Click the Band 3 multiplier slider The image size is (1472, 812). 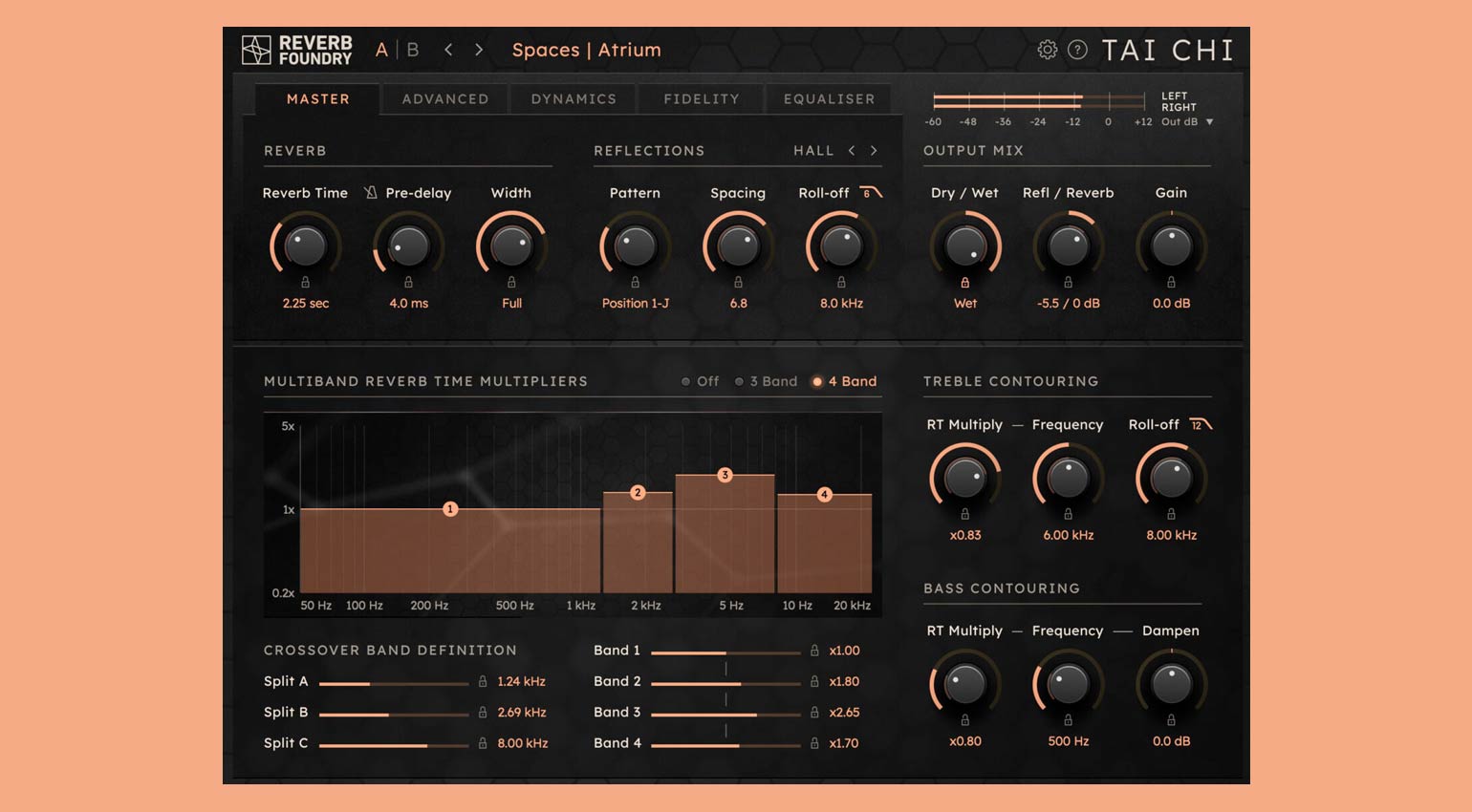[725, 714]
